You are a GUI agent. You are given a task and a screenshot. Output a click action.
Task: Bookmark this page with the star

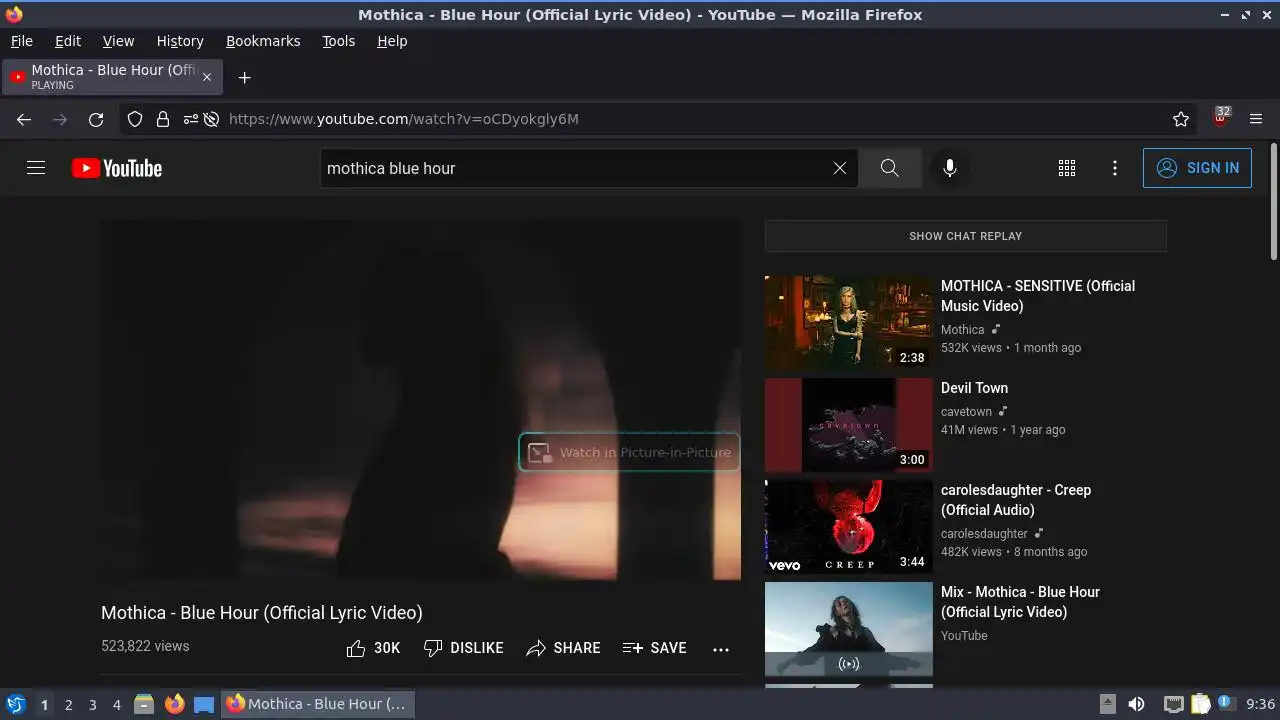coord(1181,119)
